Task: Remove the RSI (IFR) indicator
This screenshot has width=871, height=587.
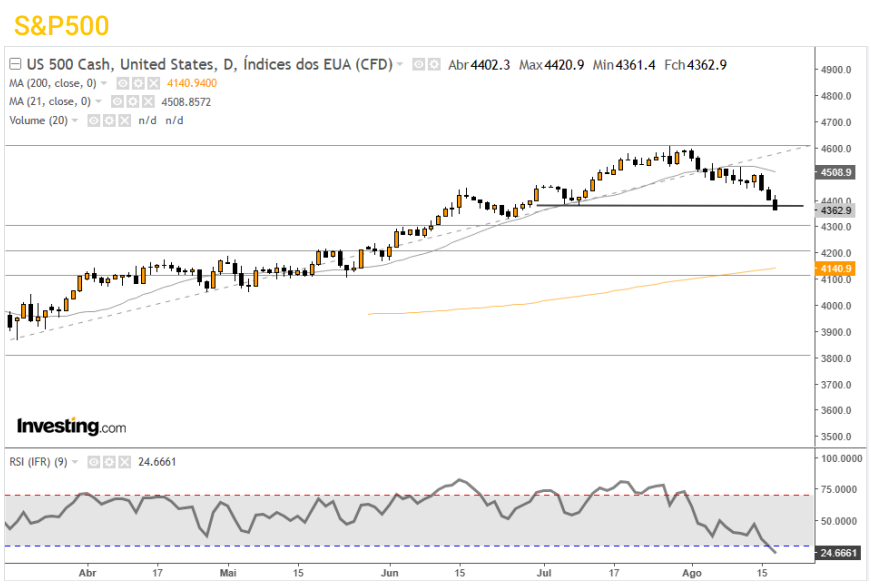Action: [123, 462]
